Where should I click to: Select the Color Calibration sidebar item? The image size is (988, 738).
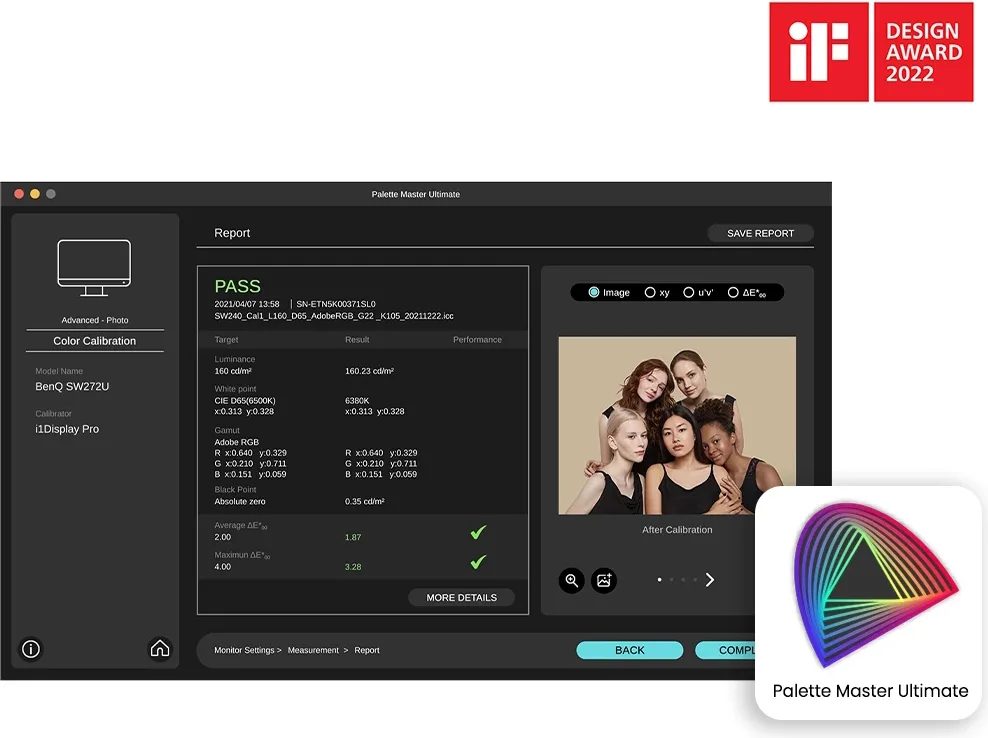[95, 341]
